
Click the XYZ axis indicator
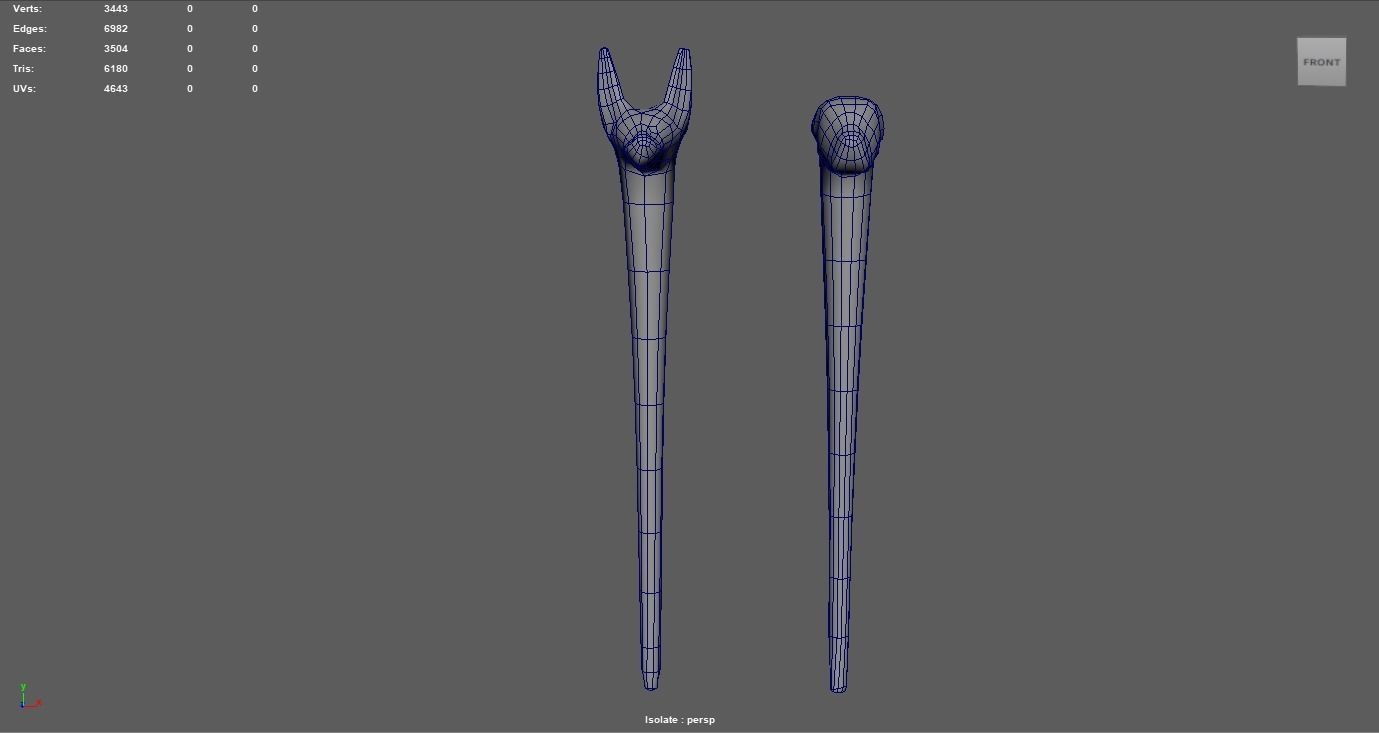click(30, 696)
